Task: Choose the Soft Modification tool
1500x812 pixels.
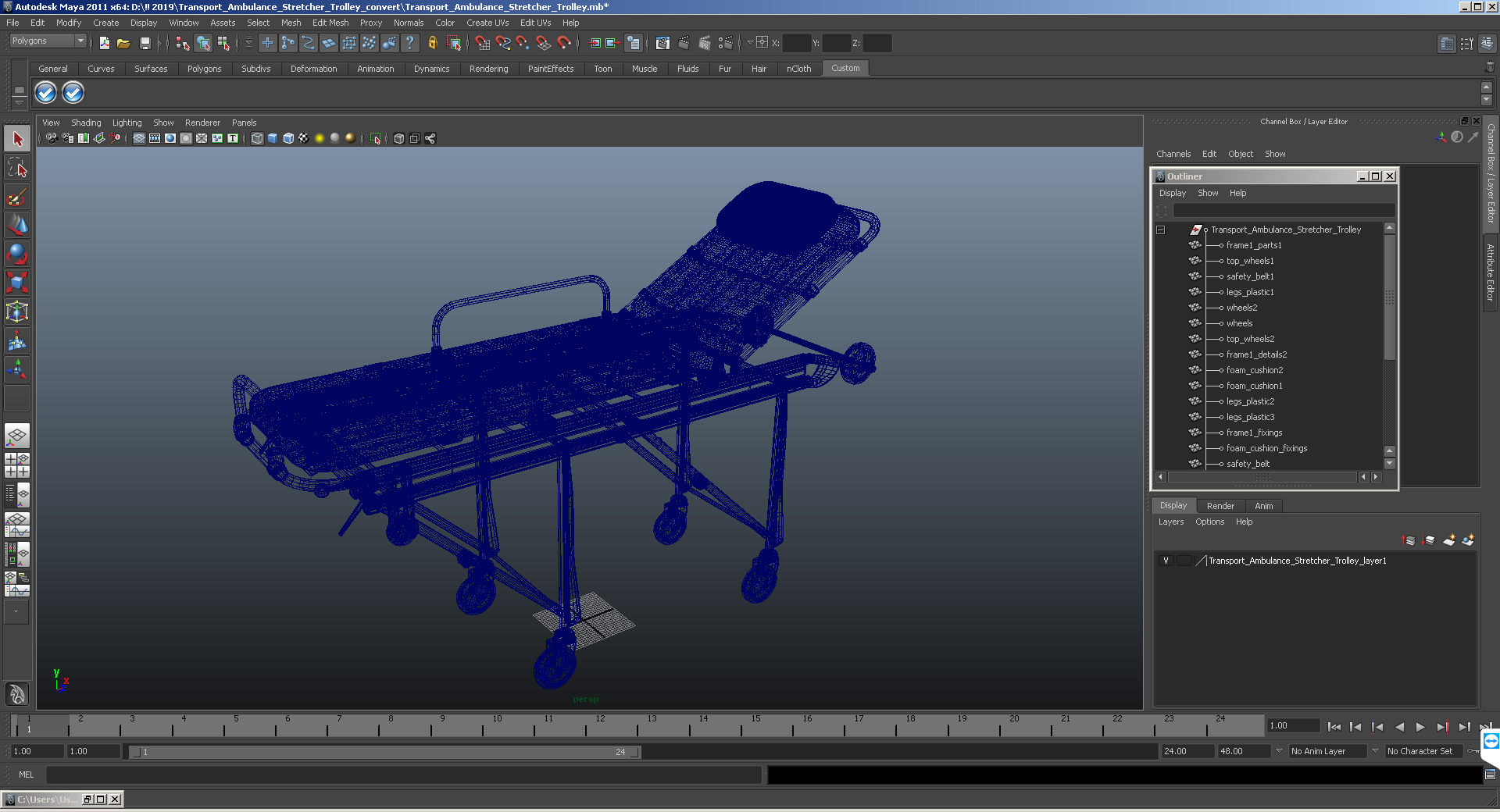Action: (x=17, y=340)
